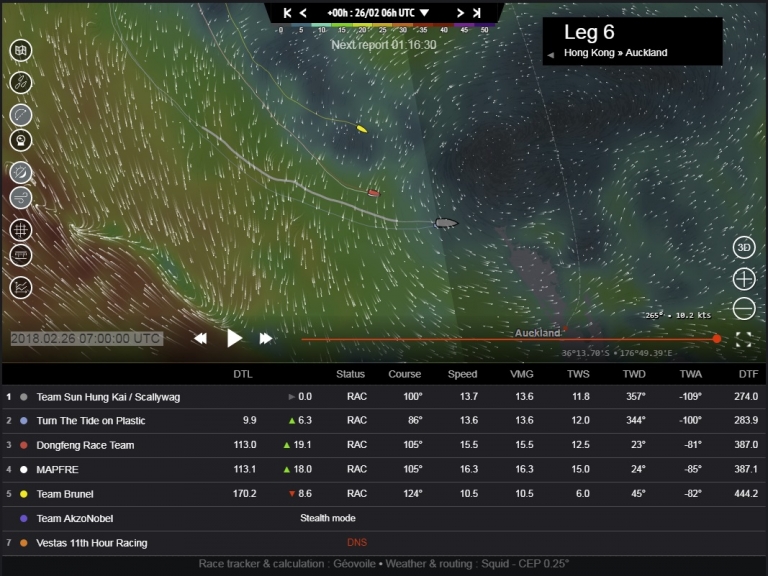Fast forward the race playback
This screenshot has width=768, height=576.
(x=265, y=338)
